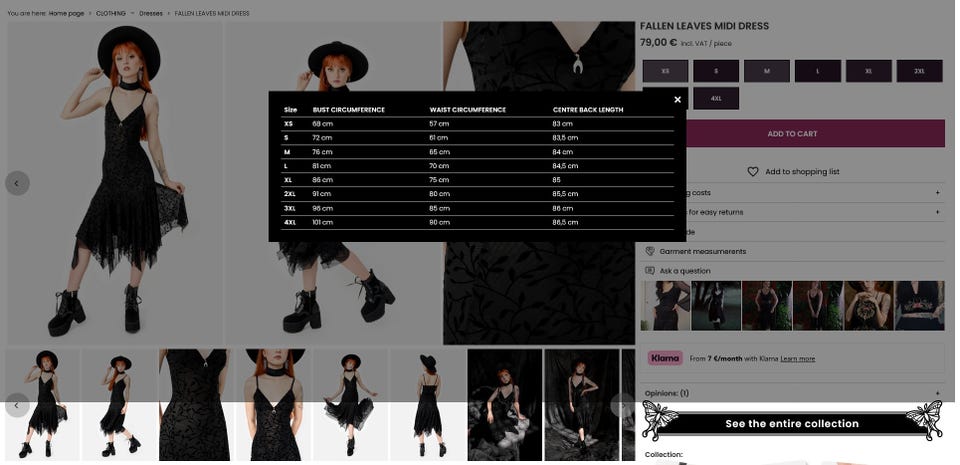Click the XS row size label
Viewport: 960px width, 465px height.
[x=288, y=124]
